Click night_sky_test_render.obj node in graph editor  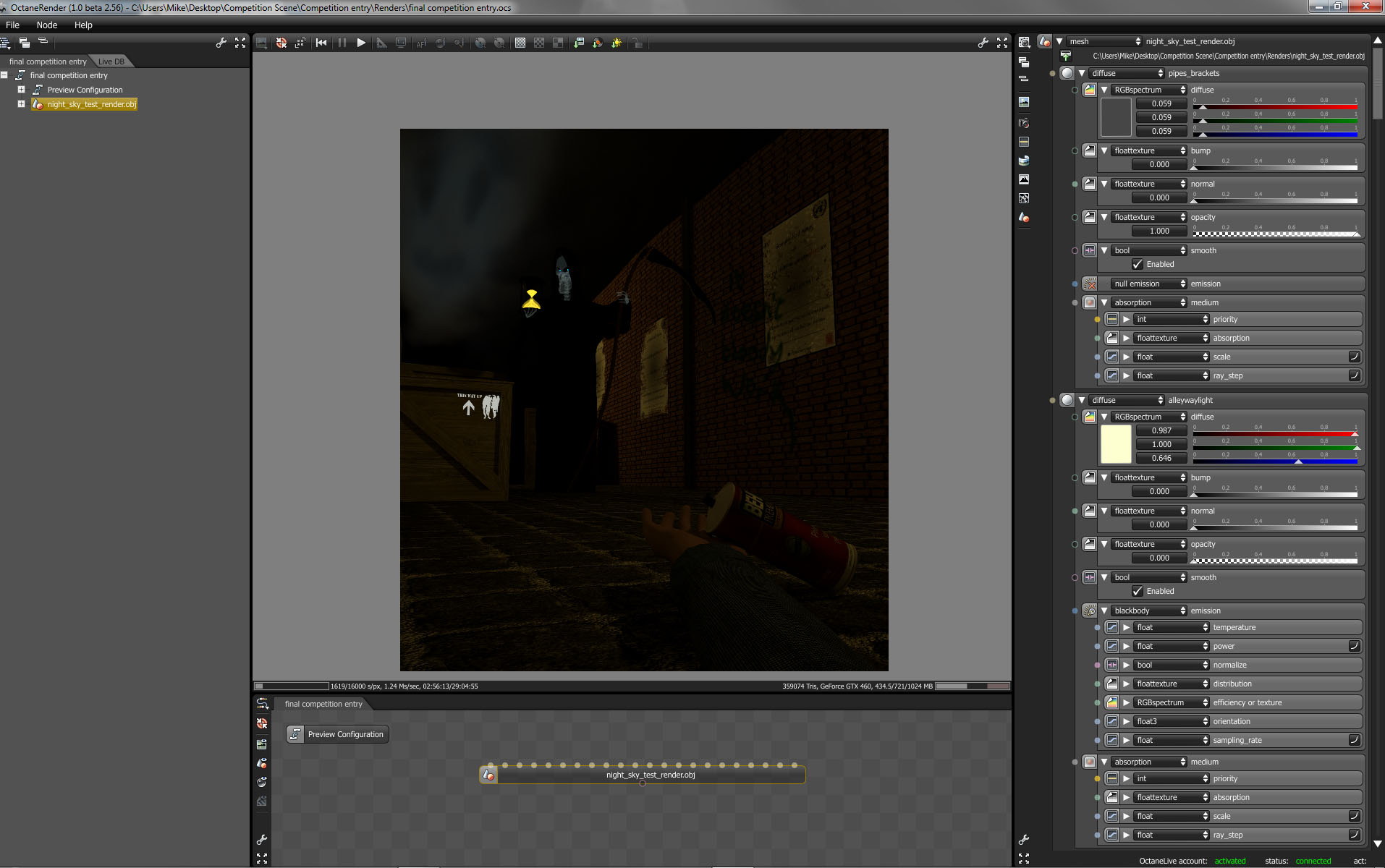[643, 775]
